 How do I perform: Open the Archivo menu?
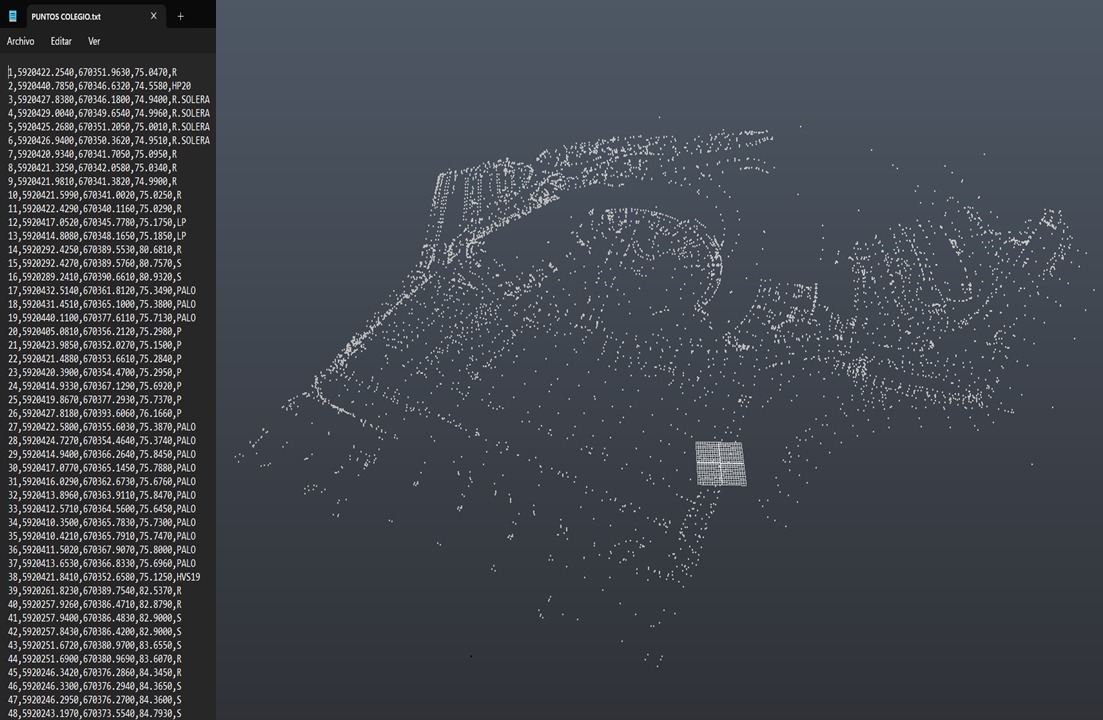coord(20,41)
